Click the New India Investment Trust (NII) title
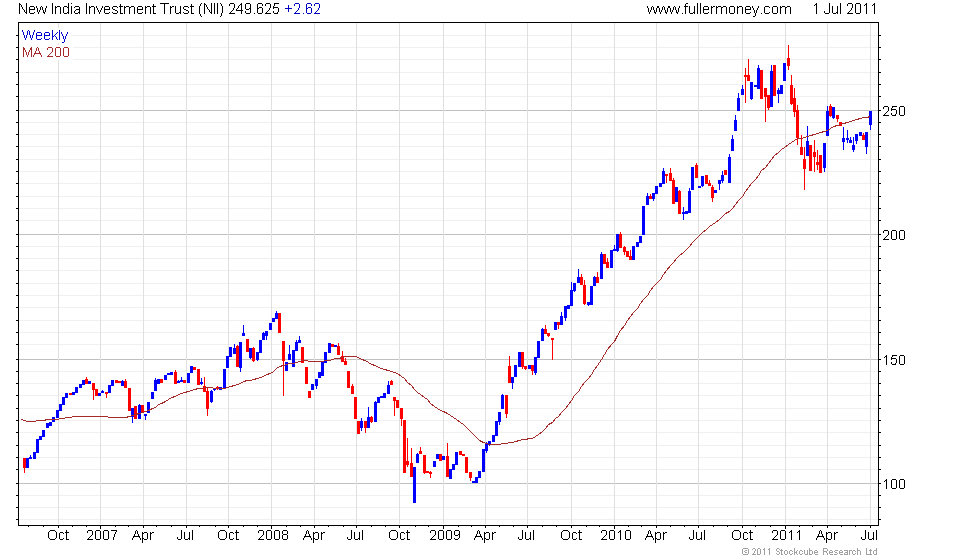 click(121, 9)
